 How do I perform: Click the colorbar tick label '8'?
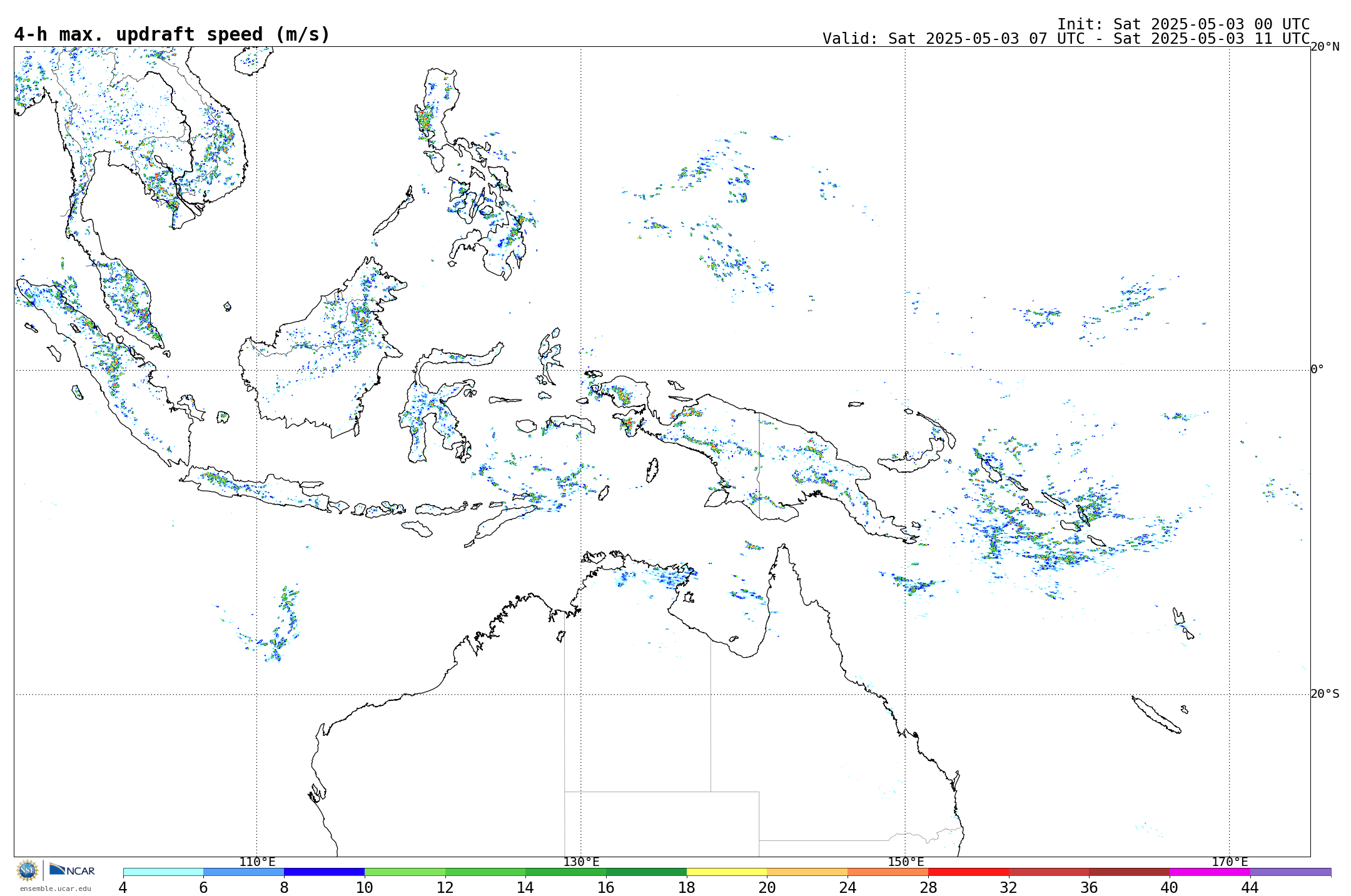284,888
